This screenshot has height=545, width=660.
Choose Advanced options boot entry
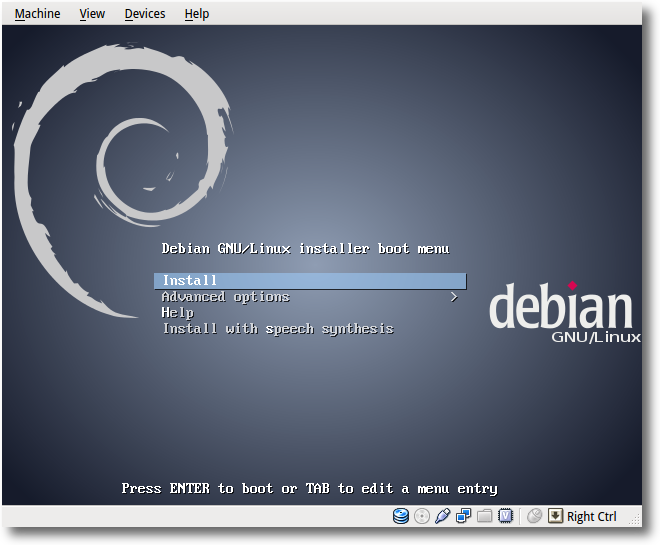(x=310, y=297)
